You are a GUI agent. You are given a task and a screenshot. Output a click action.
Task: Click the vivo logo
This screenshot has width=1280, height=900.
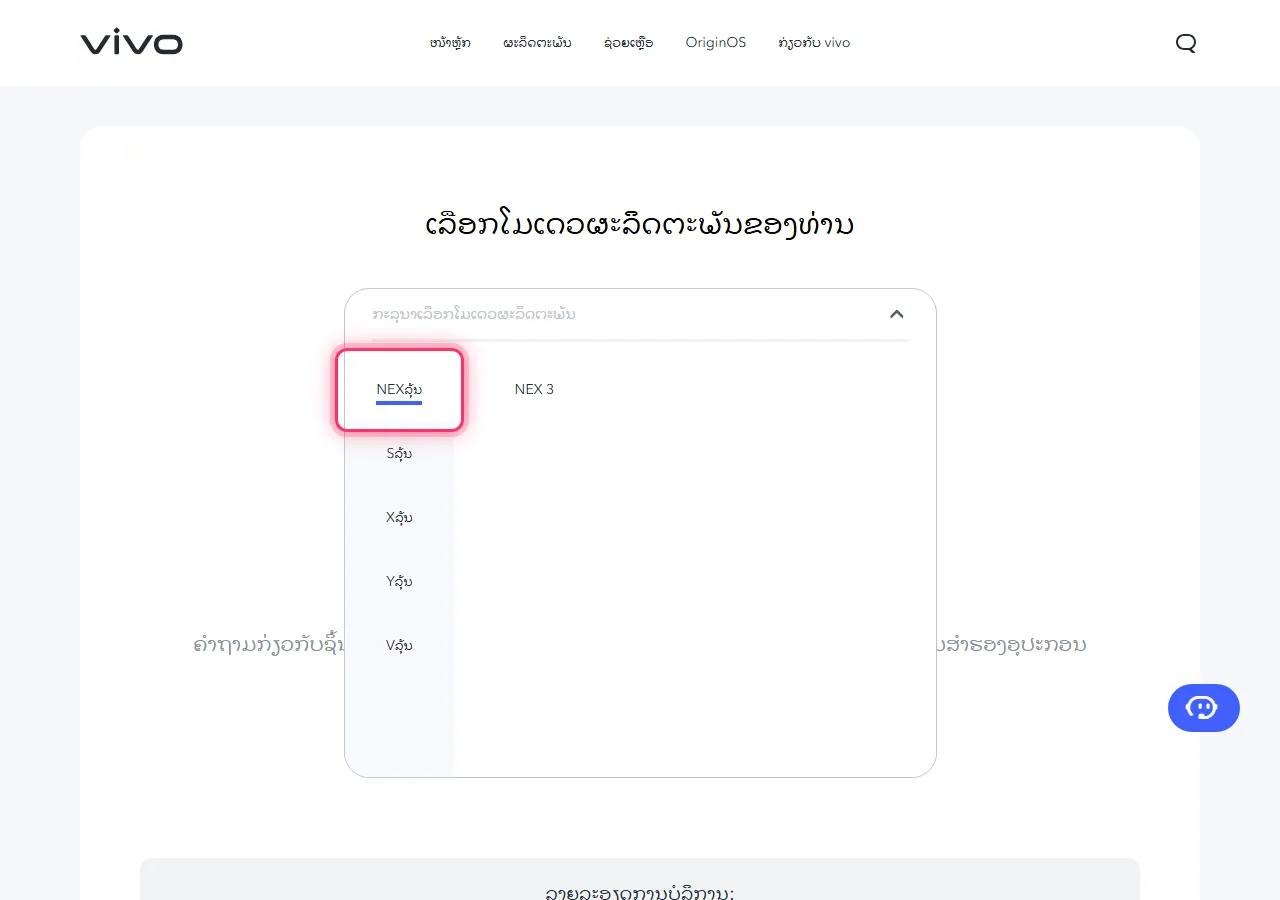coord(132,43)
